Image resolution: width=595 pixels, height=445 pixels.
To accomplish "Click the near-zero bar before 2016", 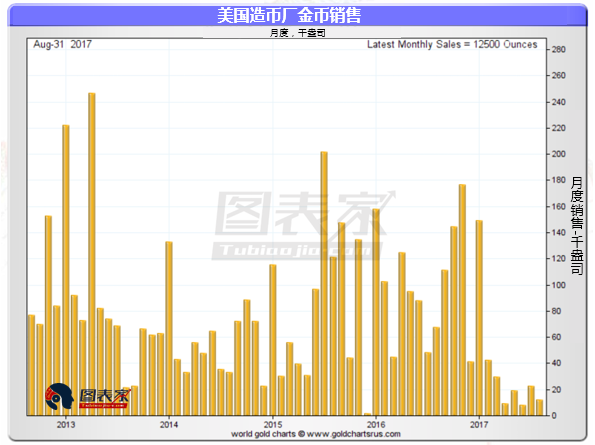I will [367, 414].
